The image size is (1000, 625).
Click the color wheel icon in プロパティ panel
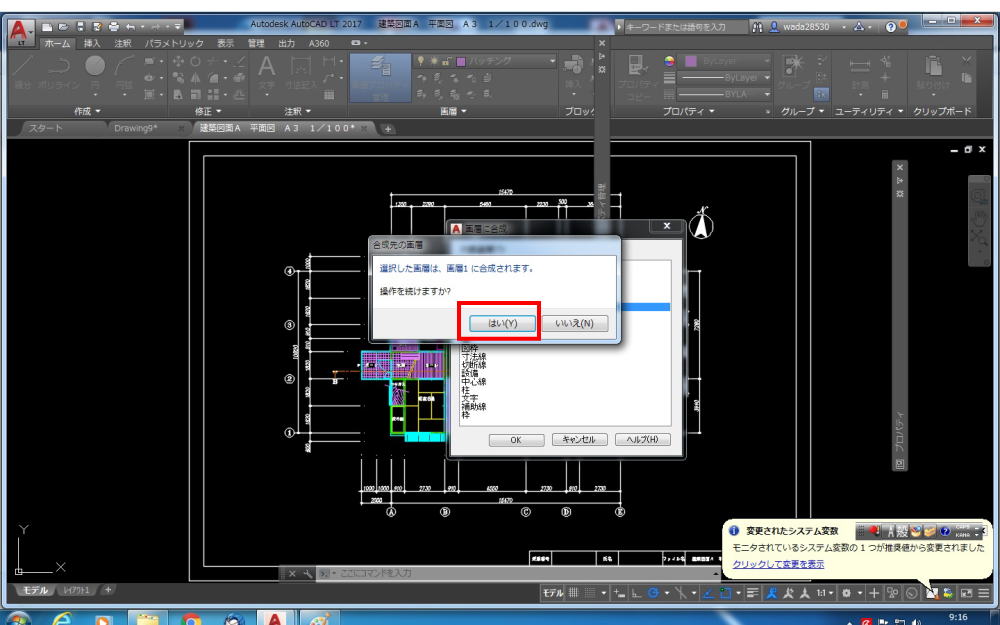pos(669,61)
